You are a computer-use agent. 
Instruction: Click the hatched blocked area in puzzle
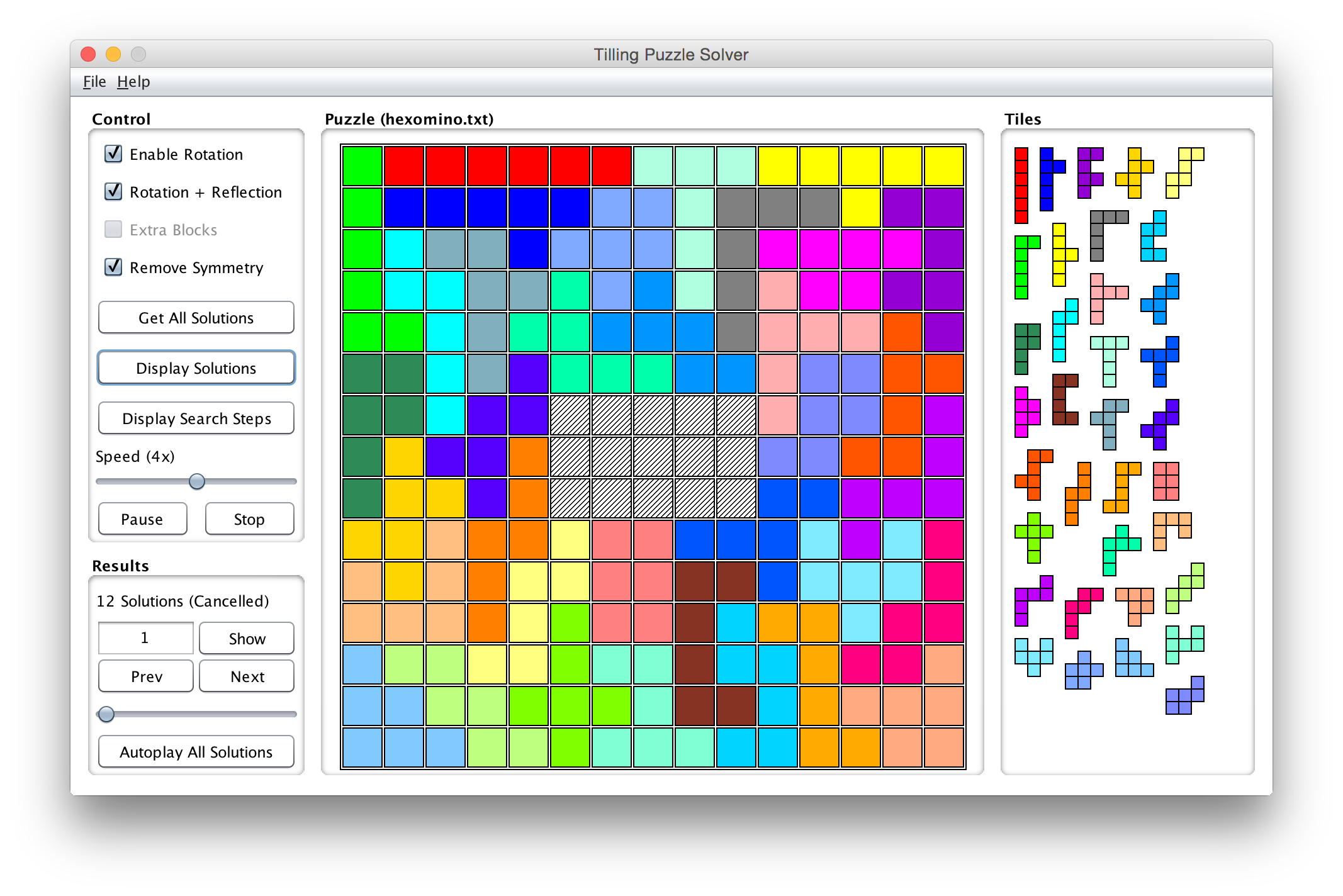[x=653, y=456]
